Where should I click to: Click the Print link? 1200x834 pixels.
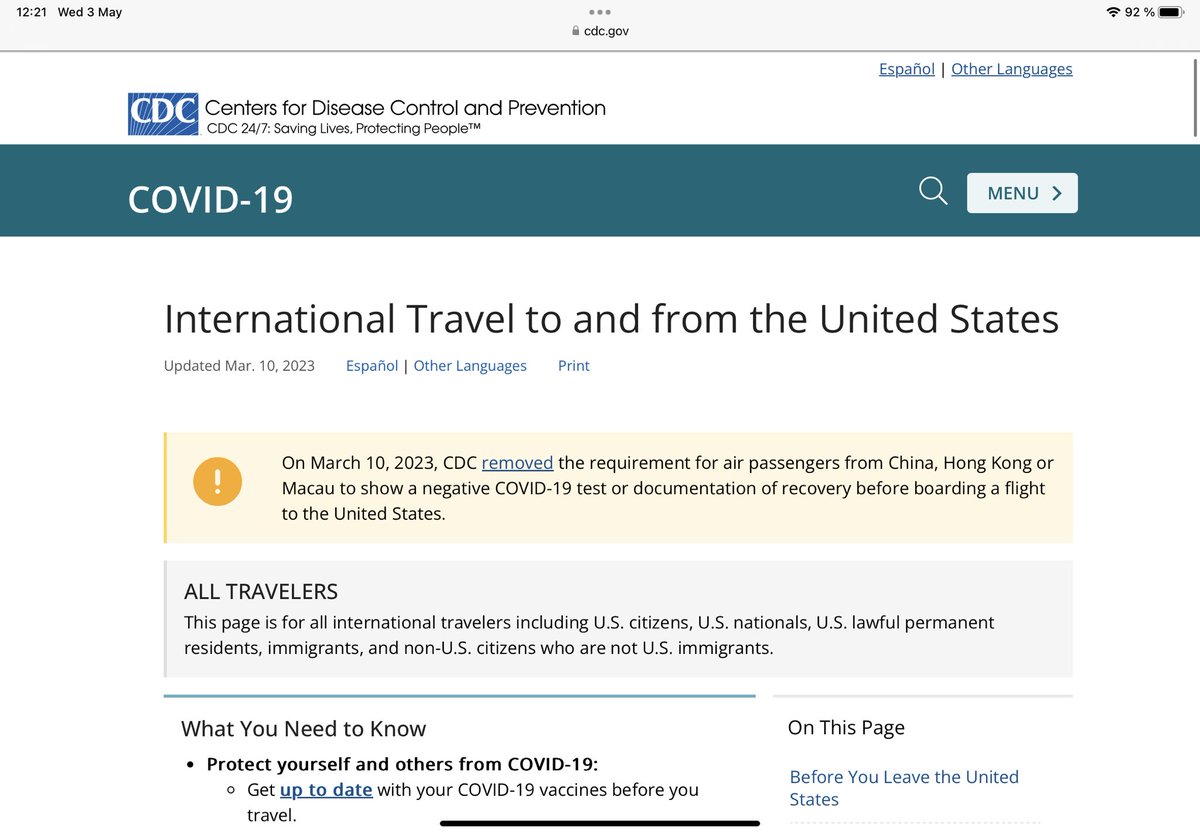[574, 366]
